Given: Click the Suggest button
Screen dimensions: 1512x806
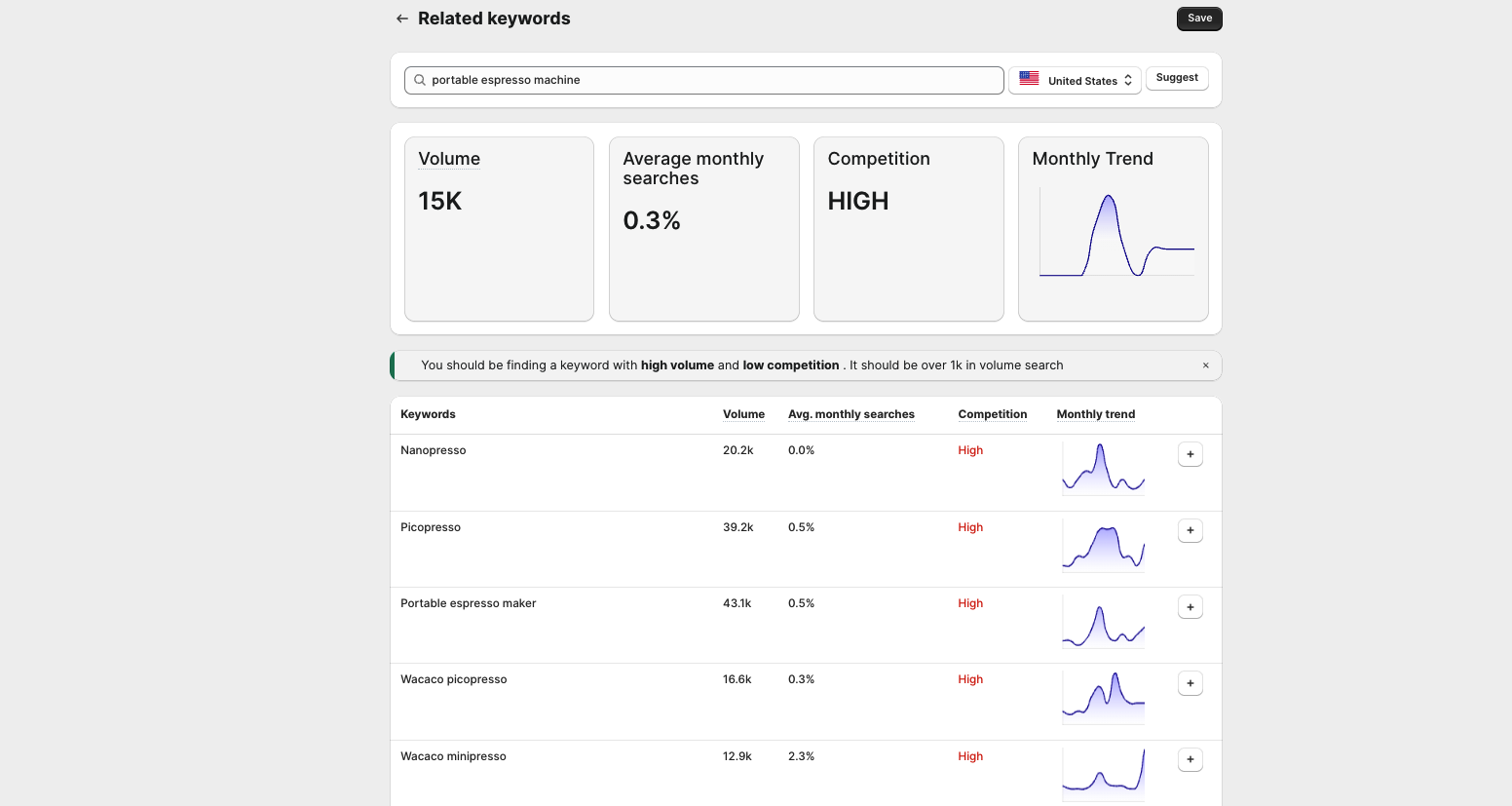Looking at the screenshot, I should point(1177,78).
